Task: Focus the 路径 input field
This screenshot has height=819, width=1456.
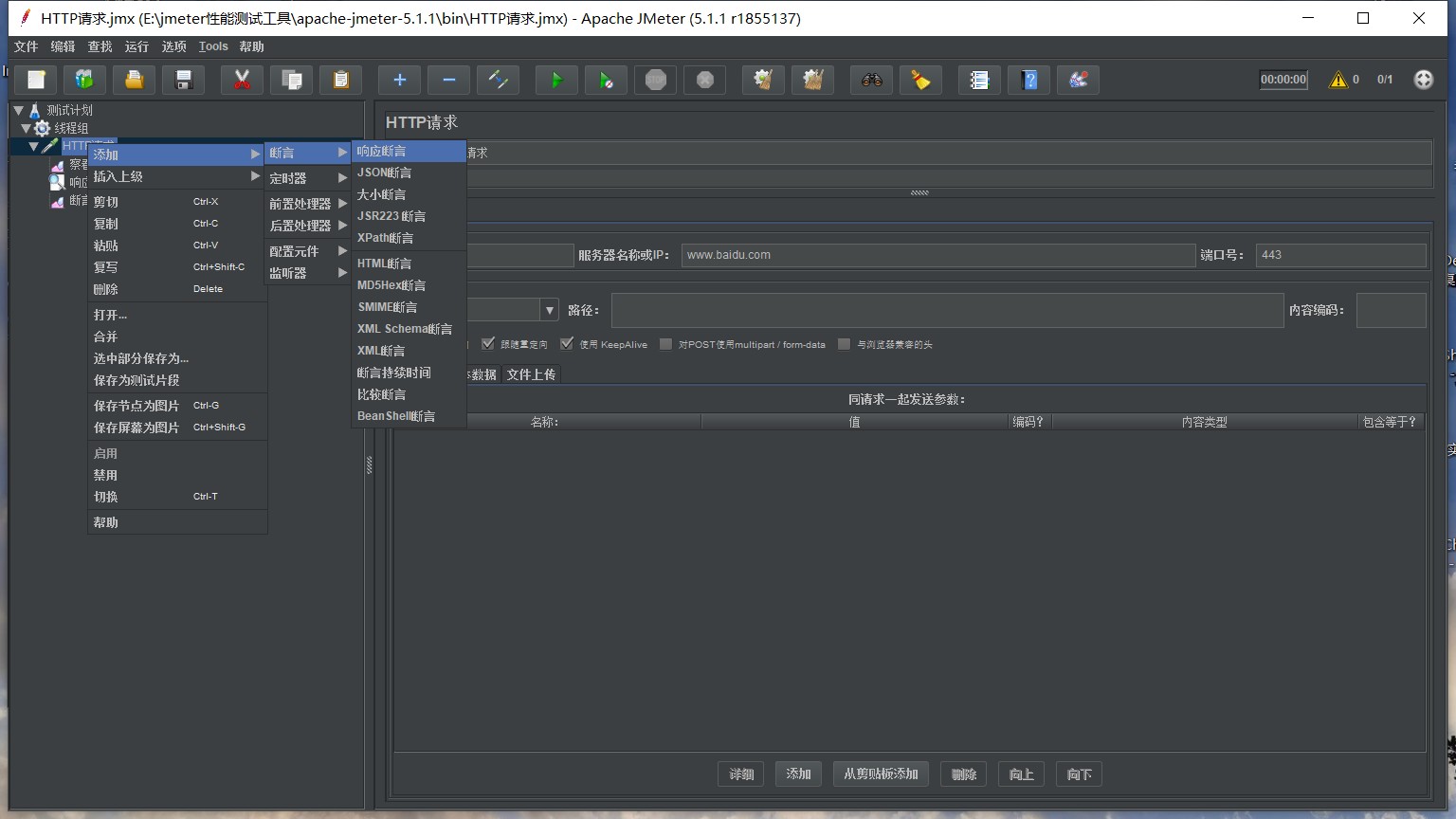Action: coord(948,310)
